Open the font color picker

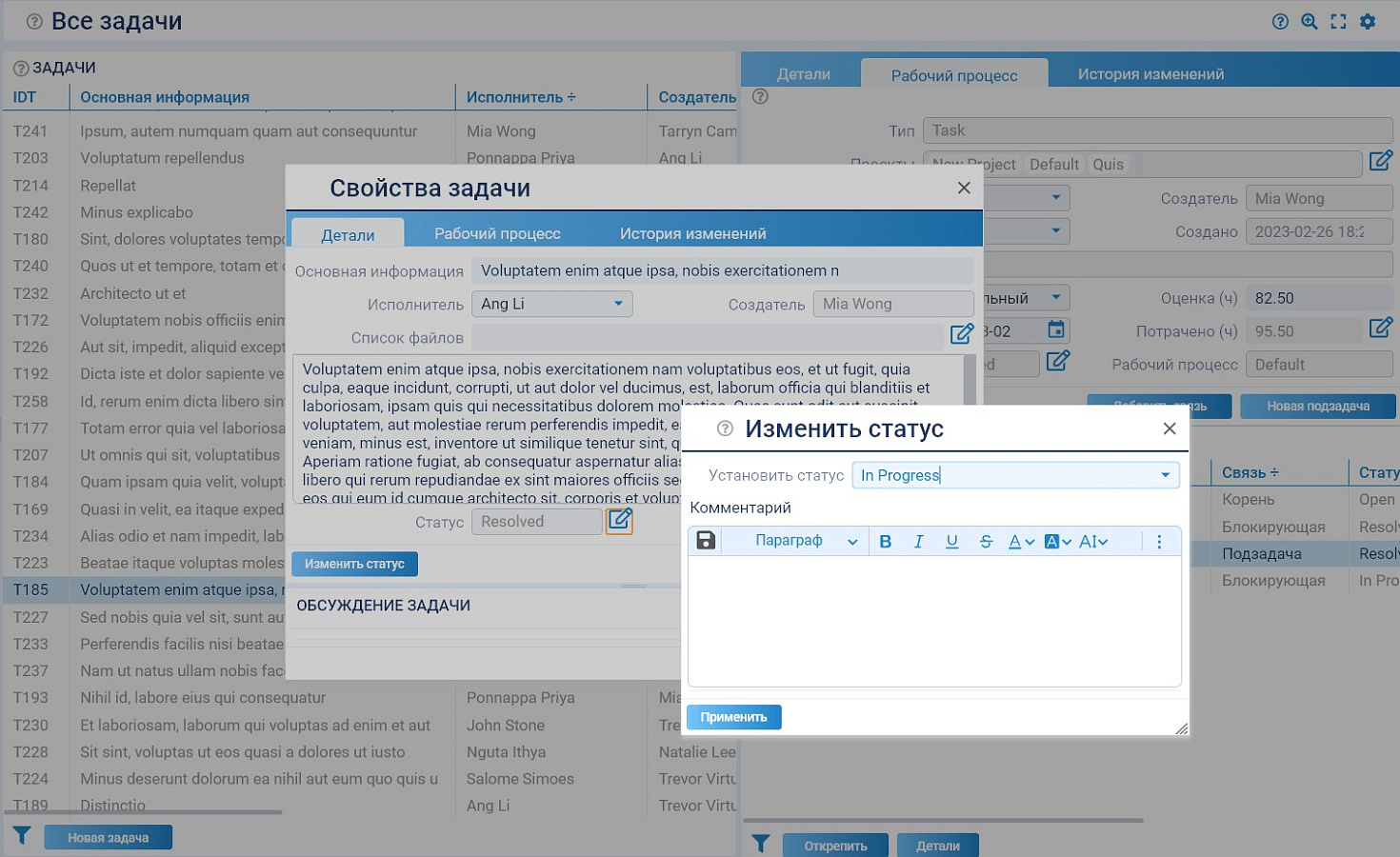pyautogui.click(x=1021, y=542)
